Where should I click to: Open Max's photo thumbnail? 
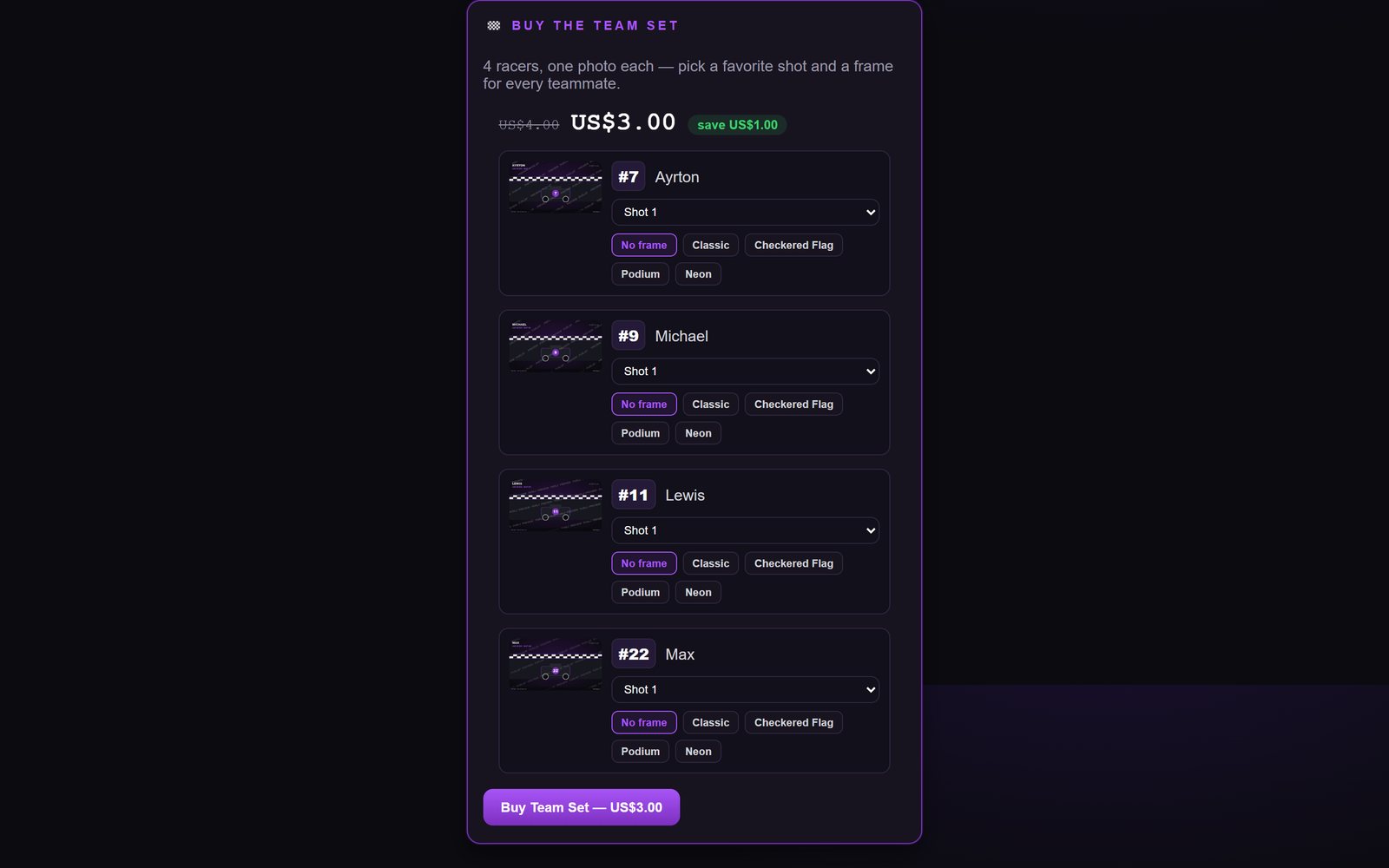(x=556, y=665)
